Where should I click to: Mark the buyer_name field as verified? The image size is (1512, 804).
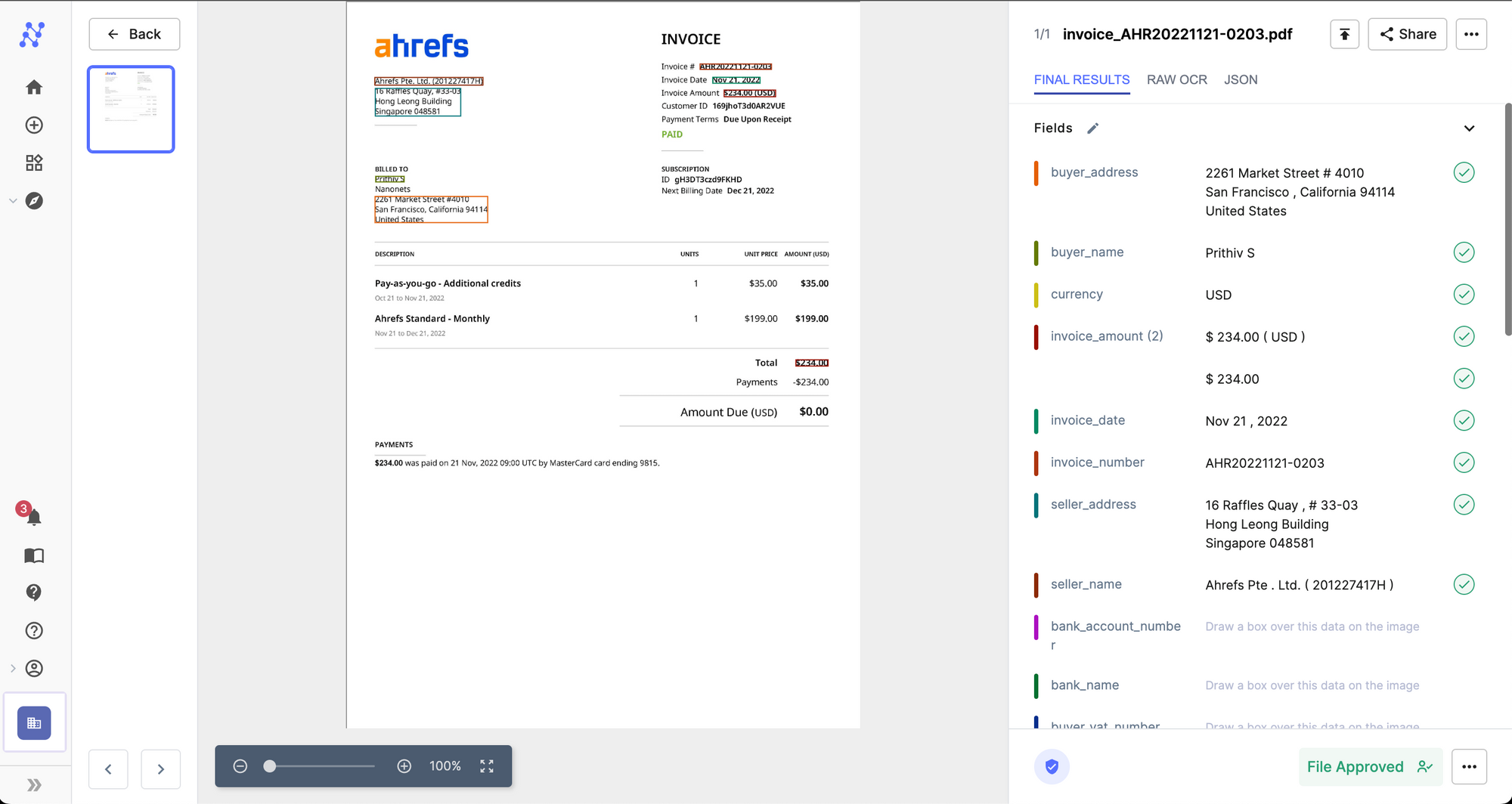[1464, 252]
